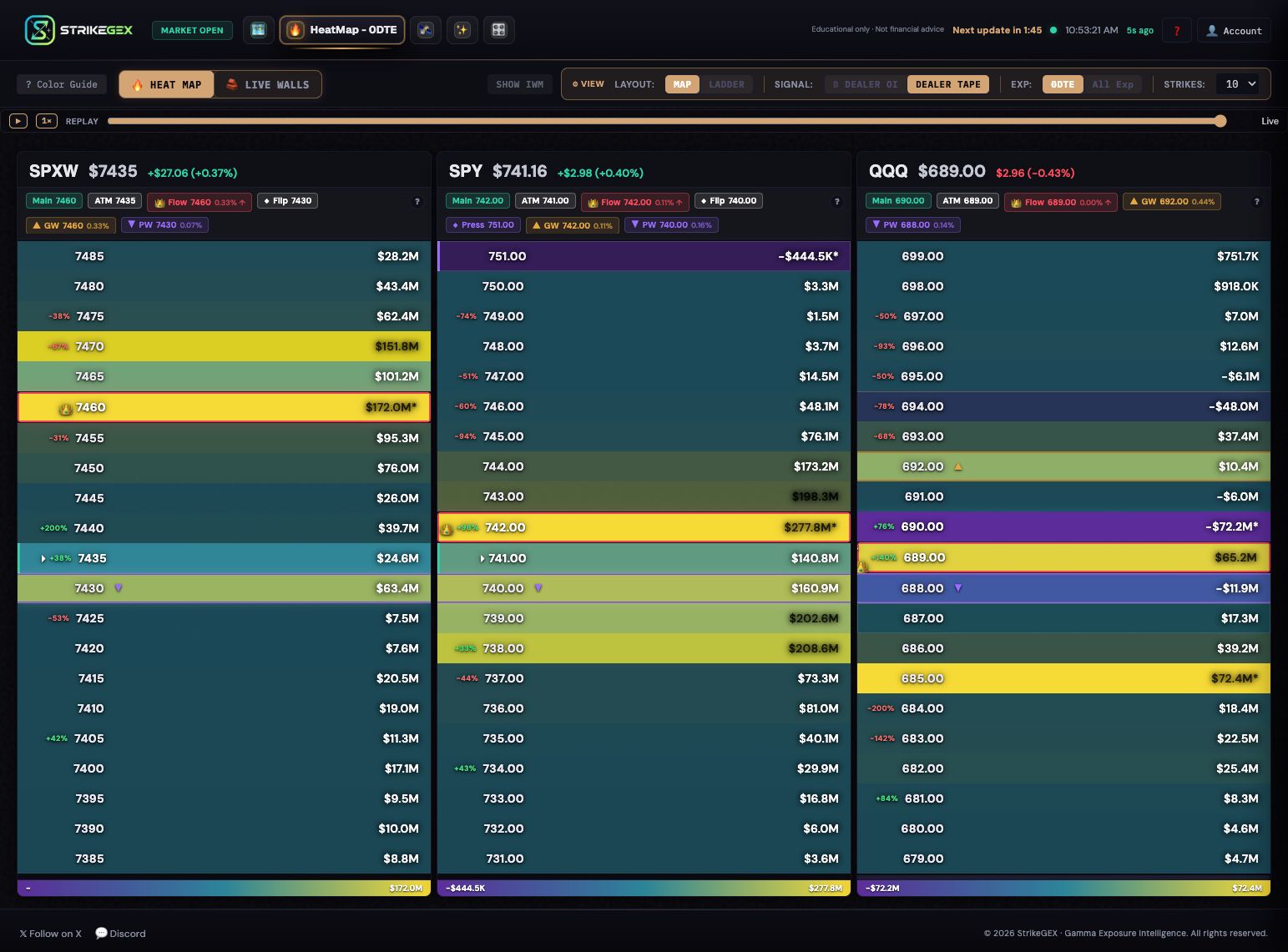Click the orange up-triangle on QQQ 692.00 row

click(958, 466)
